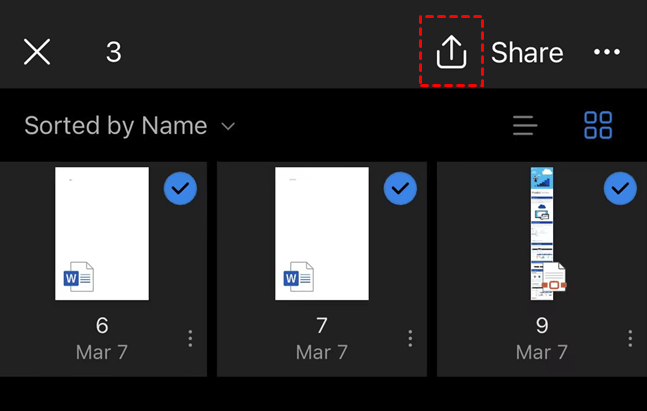Open the top-bar more options ellipsis
This screenshot has width=647, height=411.
click(x=607, y=52)
